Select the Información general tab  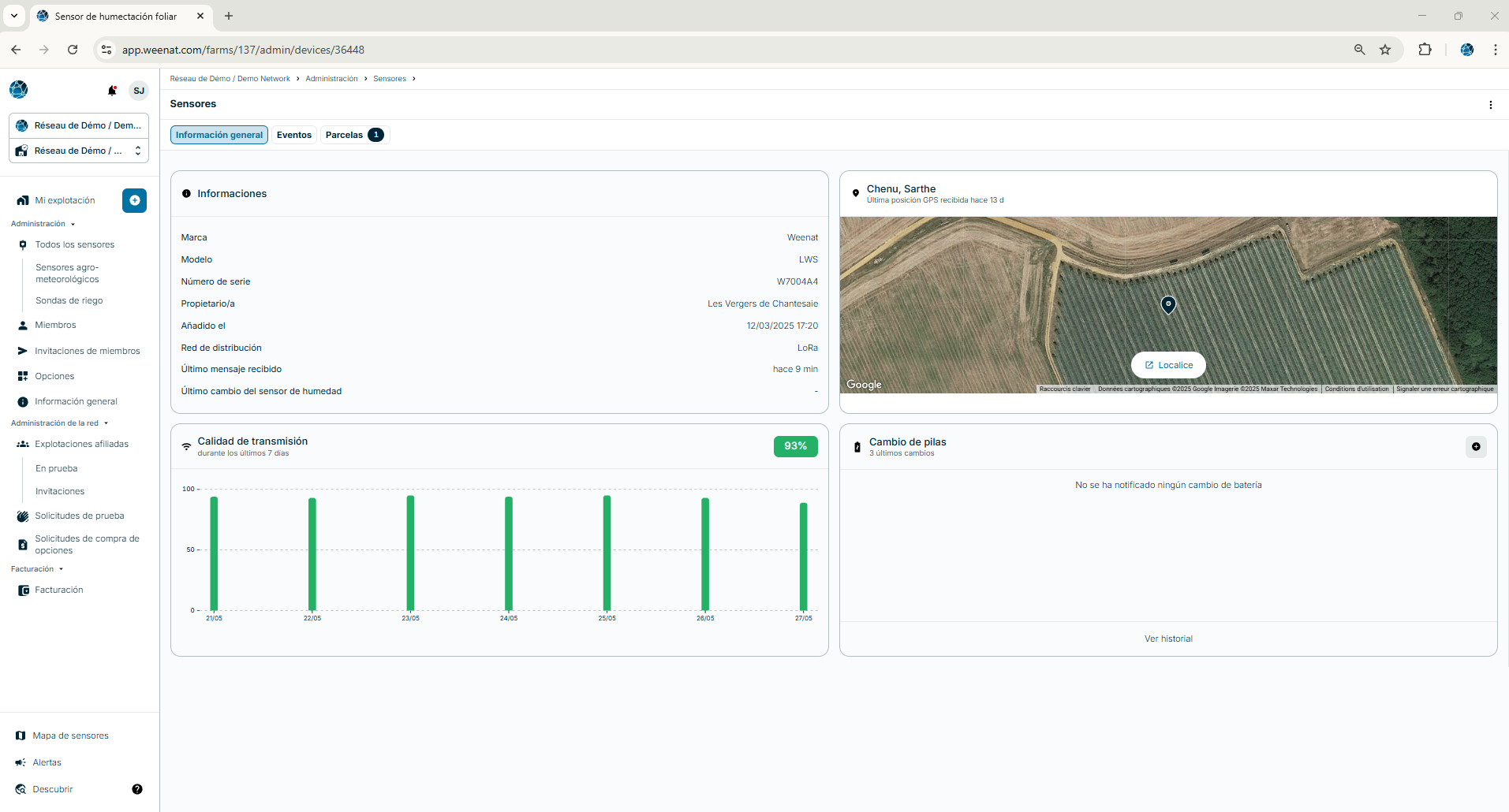pos(219,135)
